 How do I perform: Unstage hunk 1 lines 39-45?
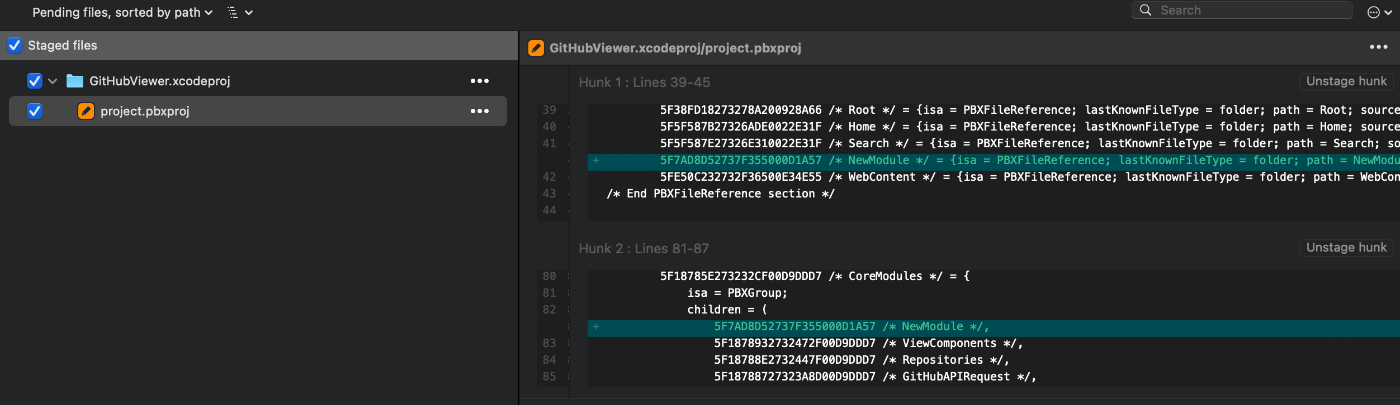pos(1346,81)
